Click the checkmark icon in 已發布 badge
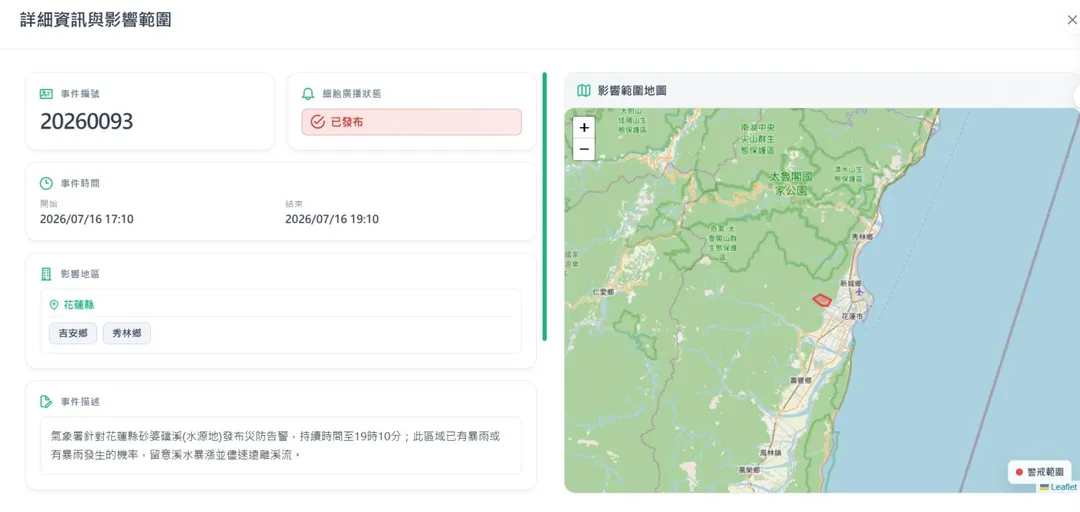The image size is (1080, 512). tap(318, 122)
